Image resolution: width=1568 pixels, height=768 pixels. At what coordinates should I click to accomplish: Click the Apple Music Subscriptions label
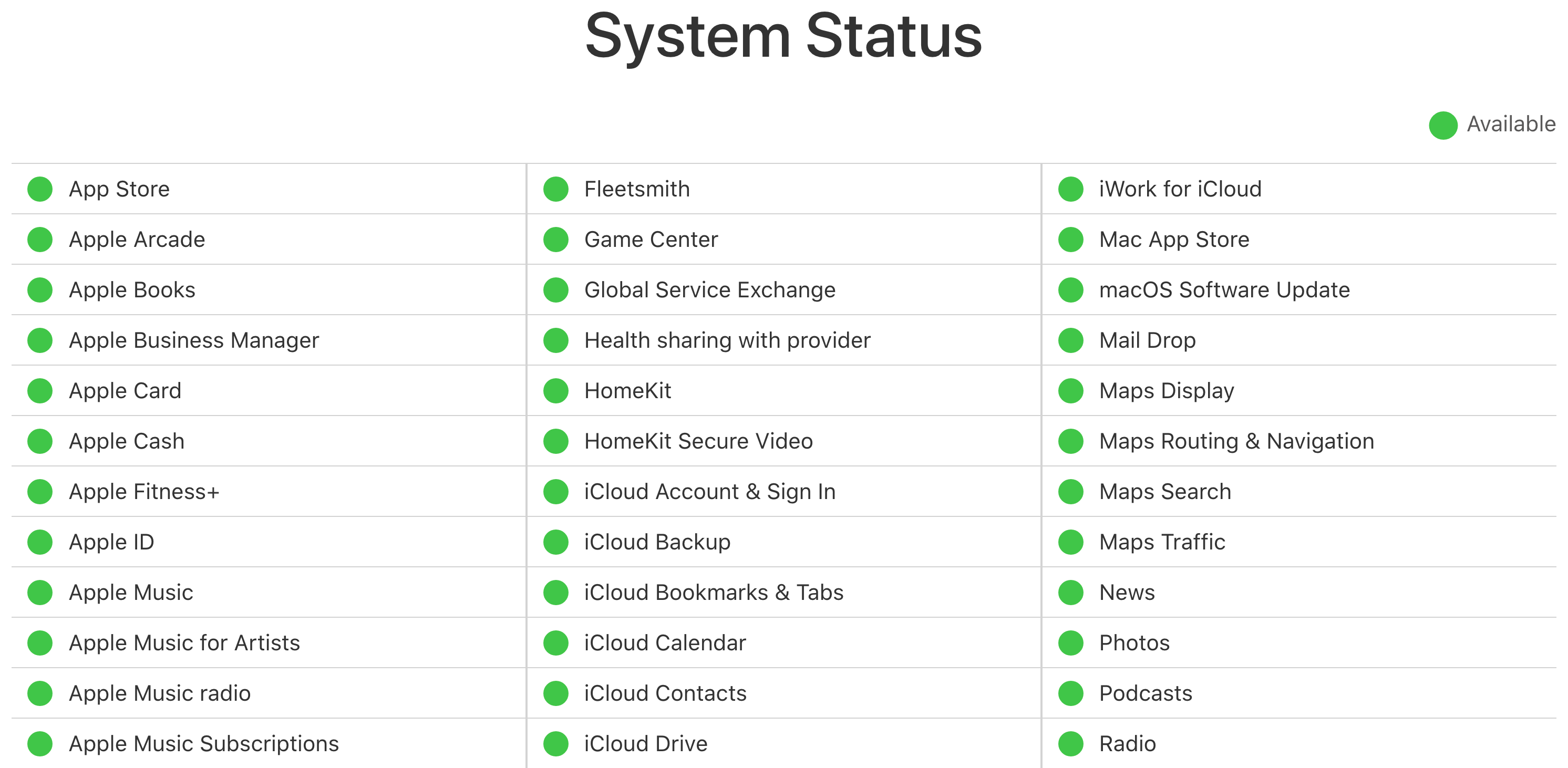[203, 744]
